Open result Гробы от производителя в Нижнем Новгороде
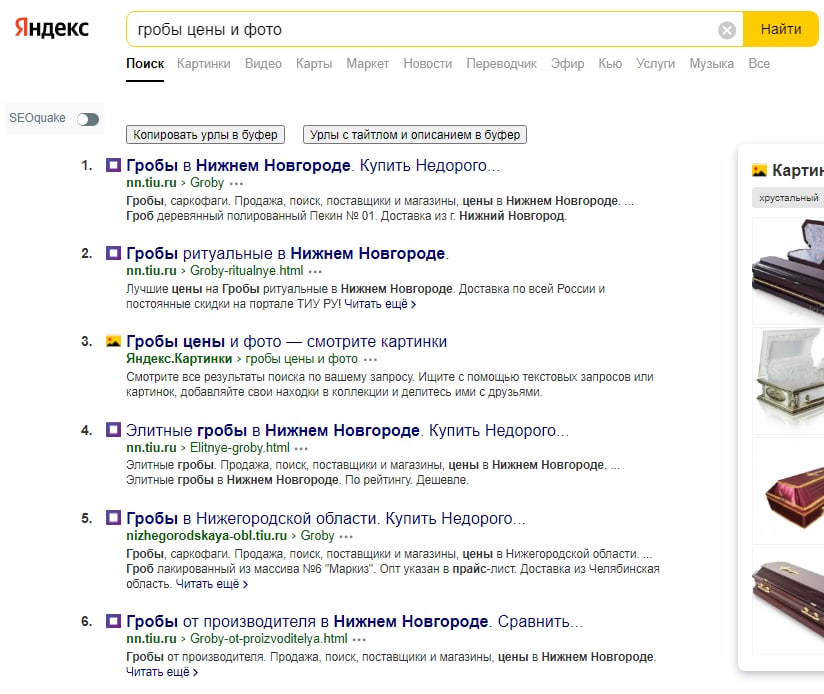 [355, 622]
